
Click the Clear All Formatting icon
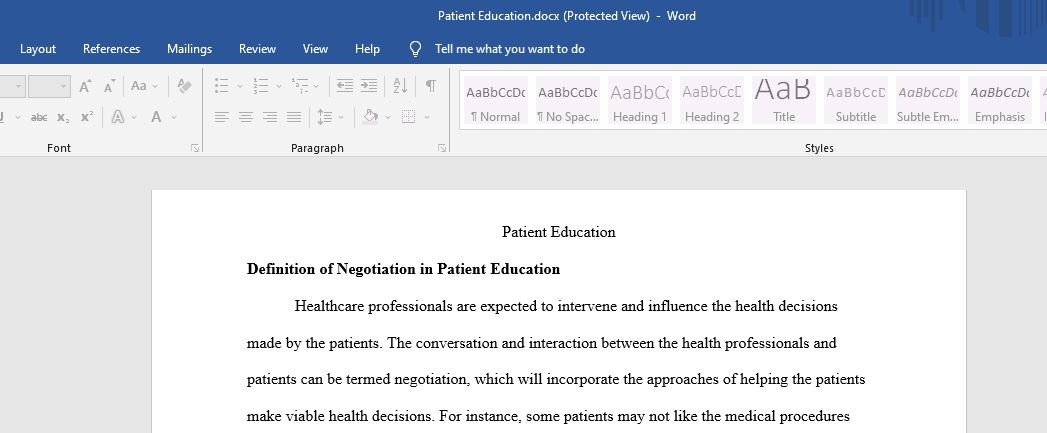[x=184, y=86]
